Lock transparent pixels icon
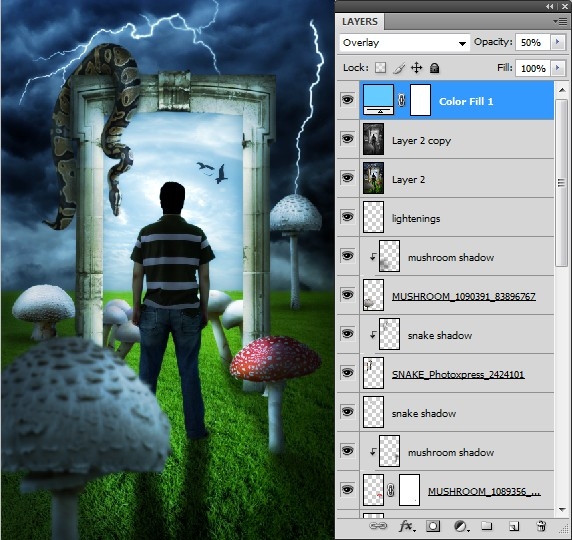This screenshot has width=572, height=540. coord(380,68)
